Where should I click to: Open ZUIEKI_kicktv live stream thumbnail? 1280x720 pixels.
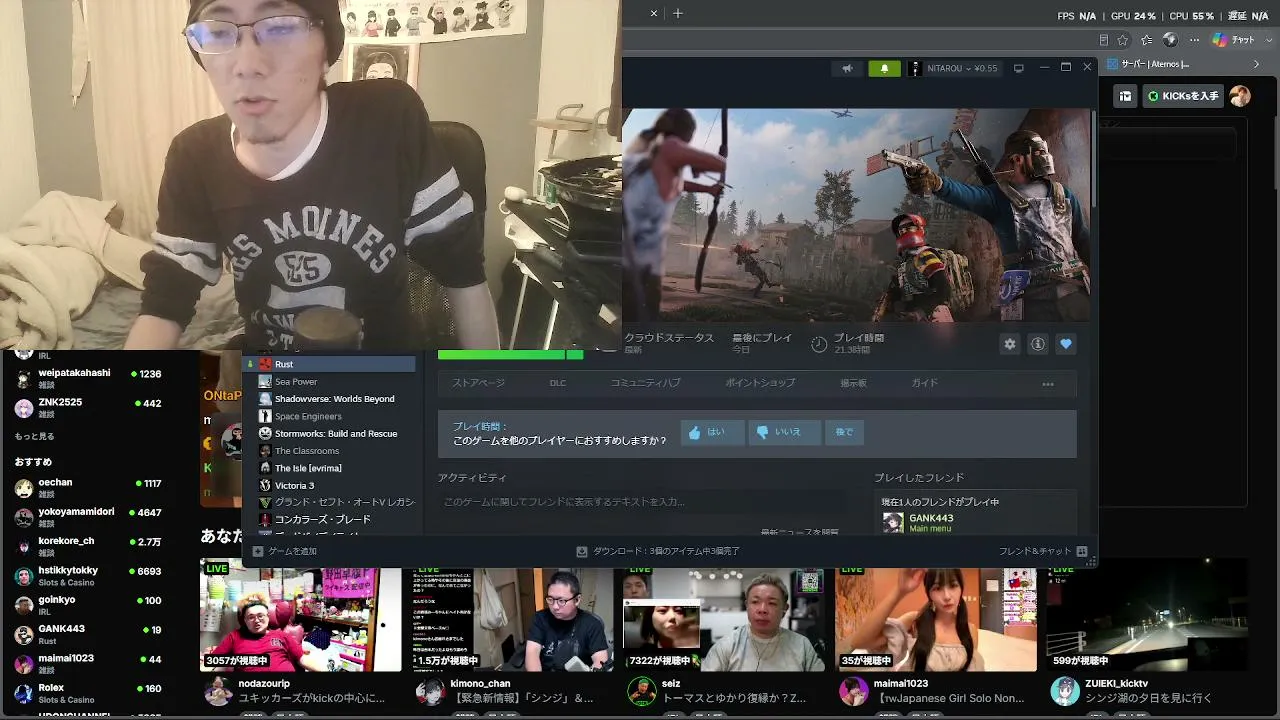(x=1149, y=615)
